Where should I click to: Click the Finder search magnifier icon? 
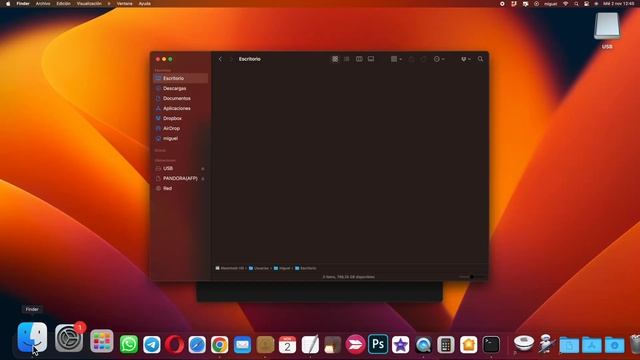pos(480,59)
